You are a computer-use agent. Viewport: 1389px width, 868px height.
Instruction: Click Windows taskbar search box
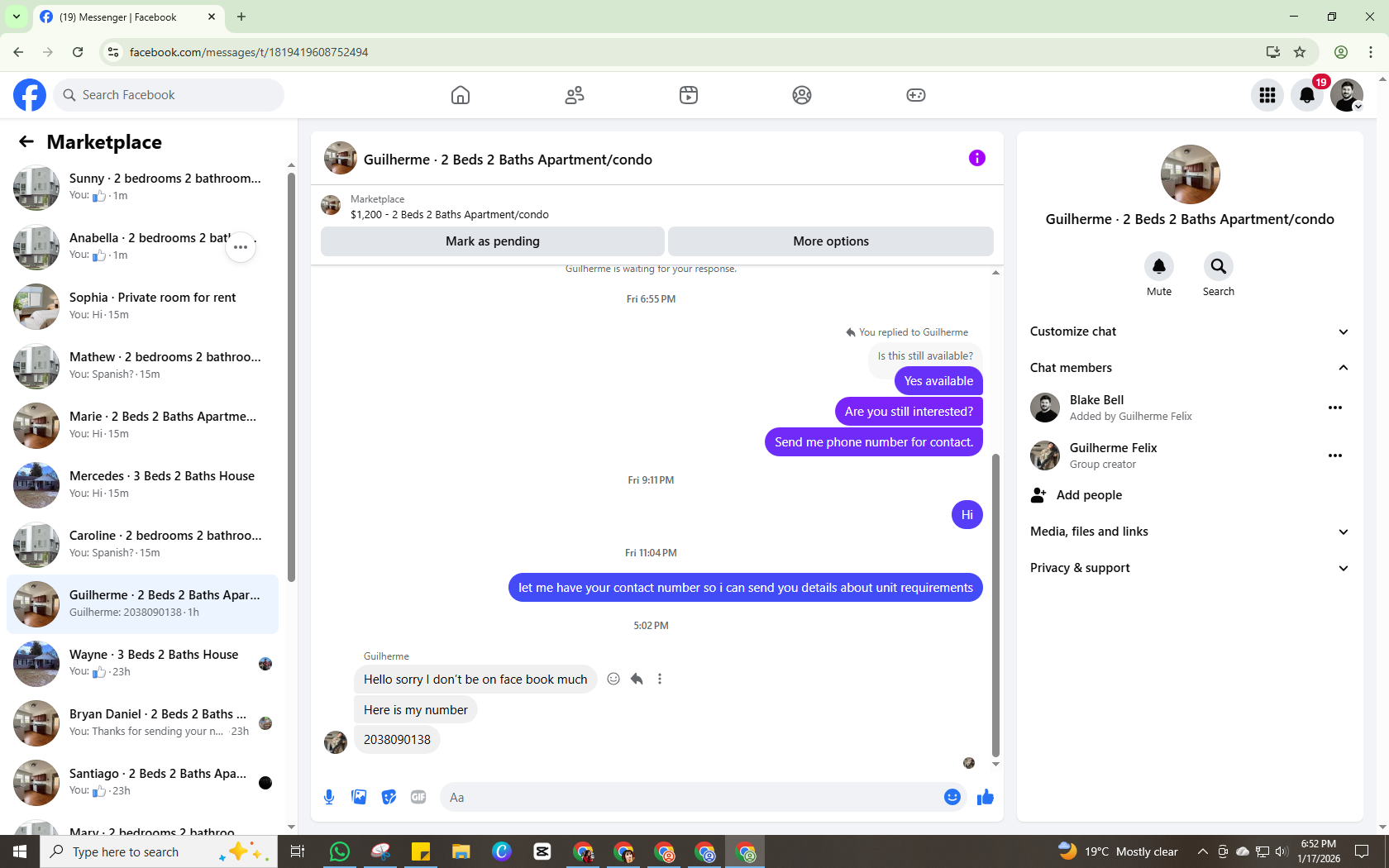[159, 851]
